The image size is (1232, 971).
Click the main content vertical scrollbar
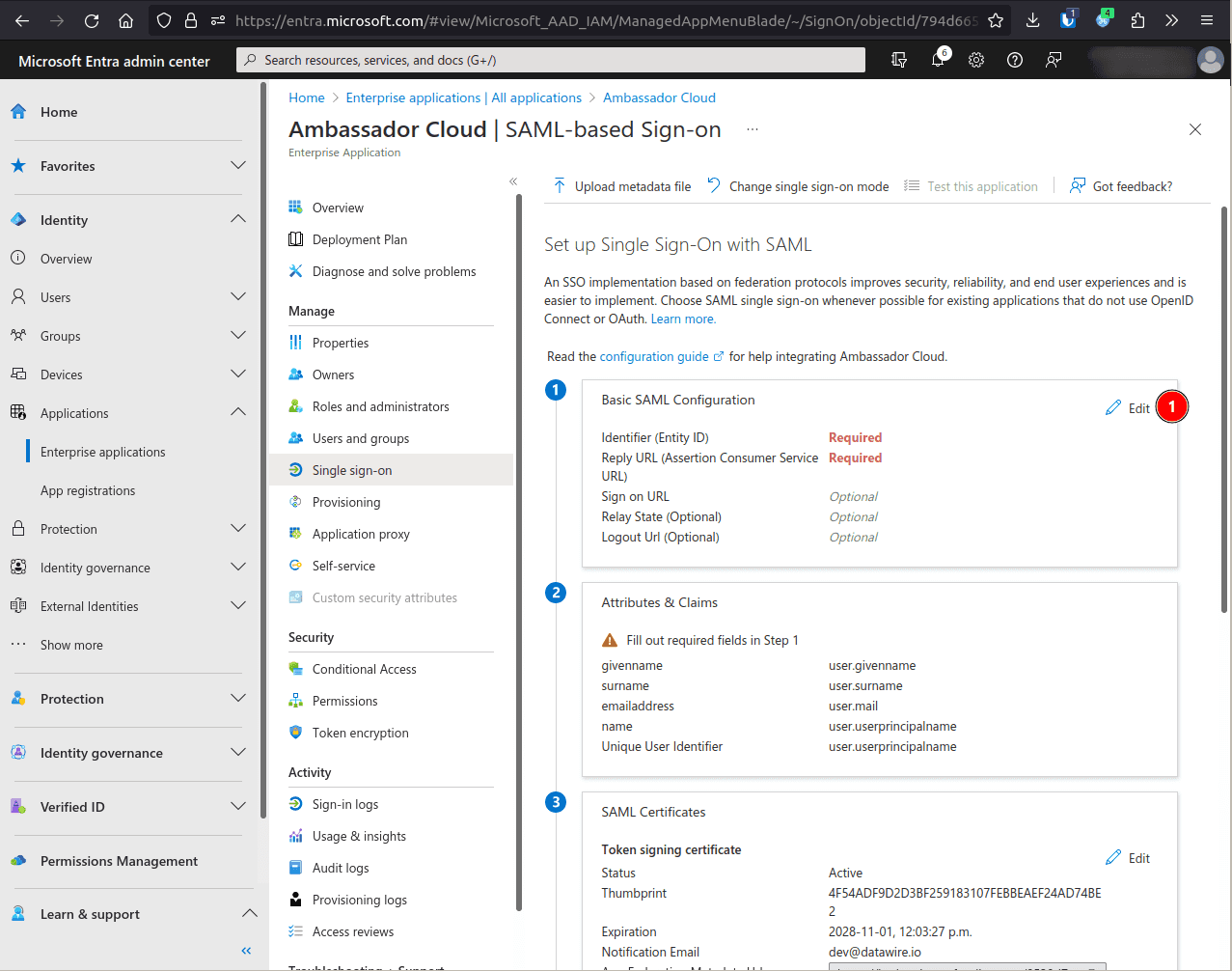click(1224, 409)
